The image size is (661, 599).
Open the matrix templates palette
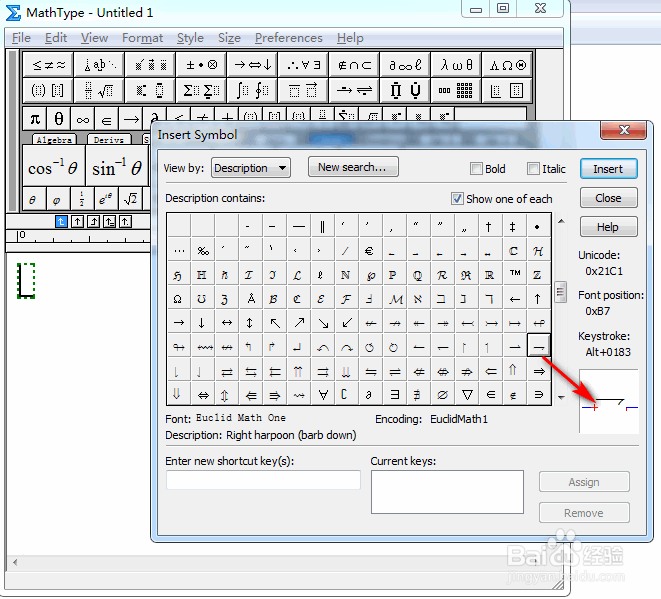(x=456, y=90)
